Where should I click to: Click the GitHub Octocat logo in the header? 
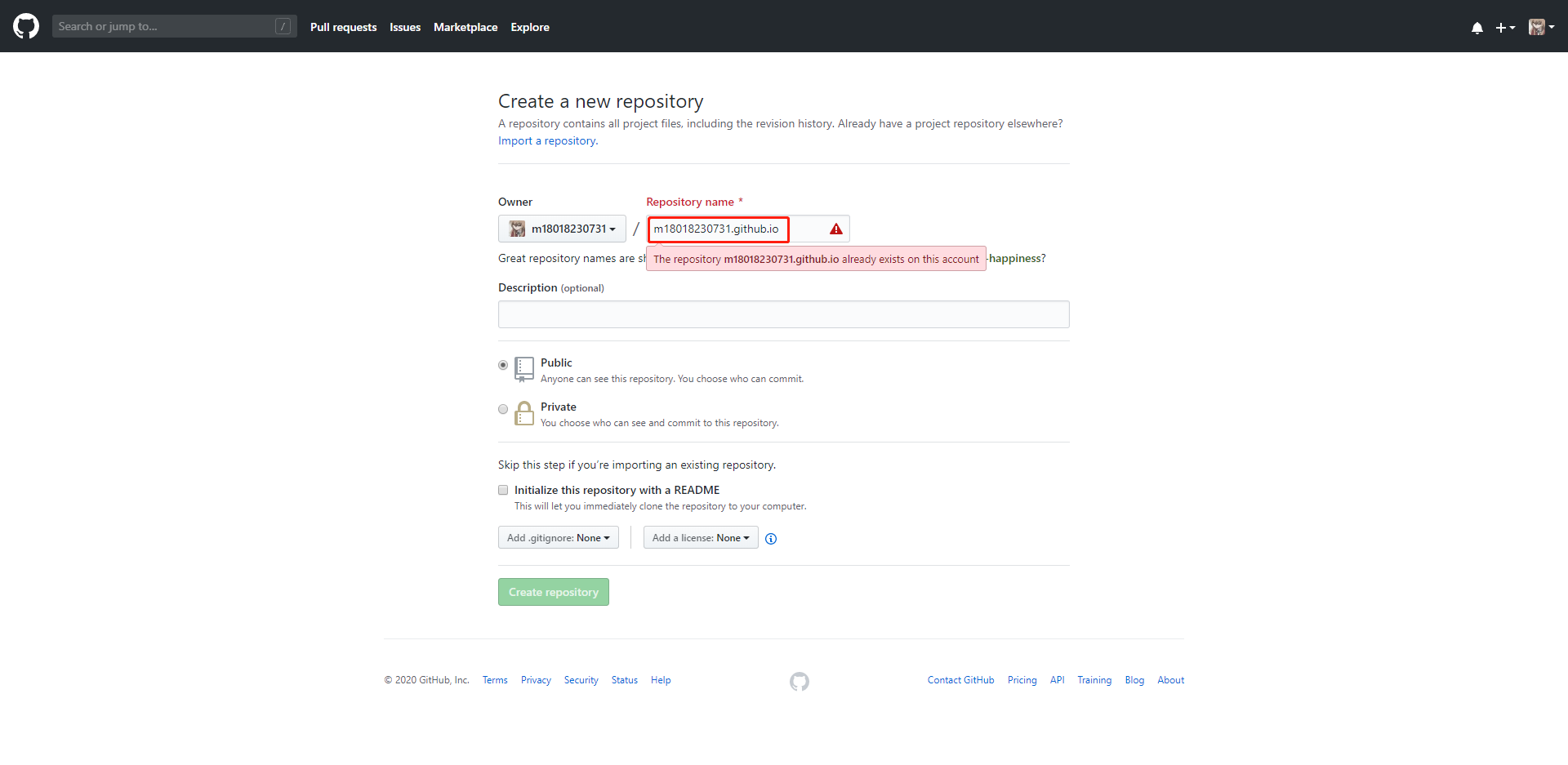[26, 26]
